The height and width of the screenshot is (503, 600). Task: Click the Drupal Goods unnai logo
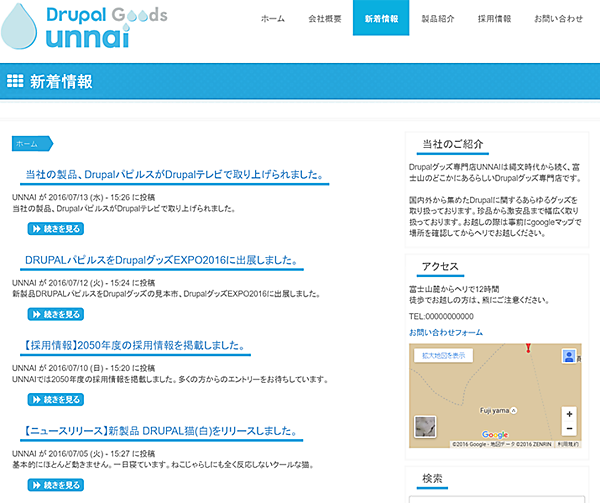pos(84,26)
